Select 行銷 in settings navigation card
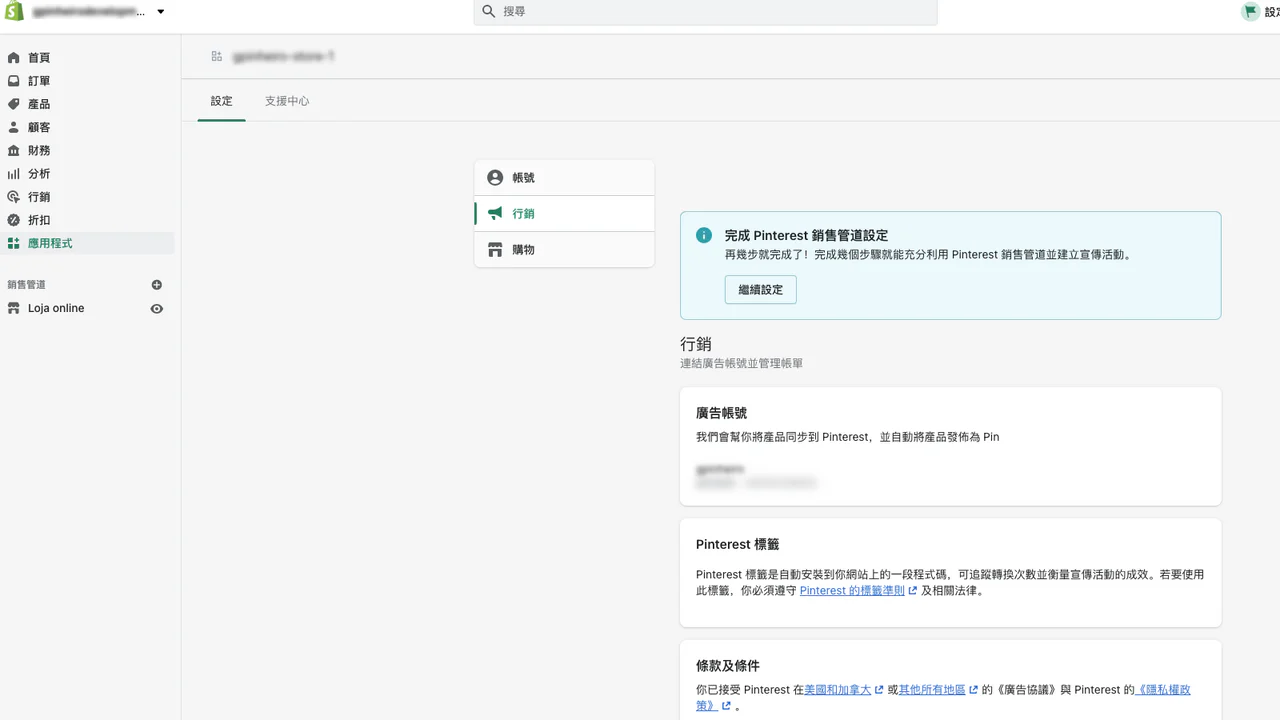 564,214
